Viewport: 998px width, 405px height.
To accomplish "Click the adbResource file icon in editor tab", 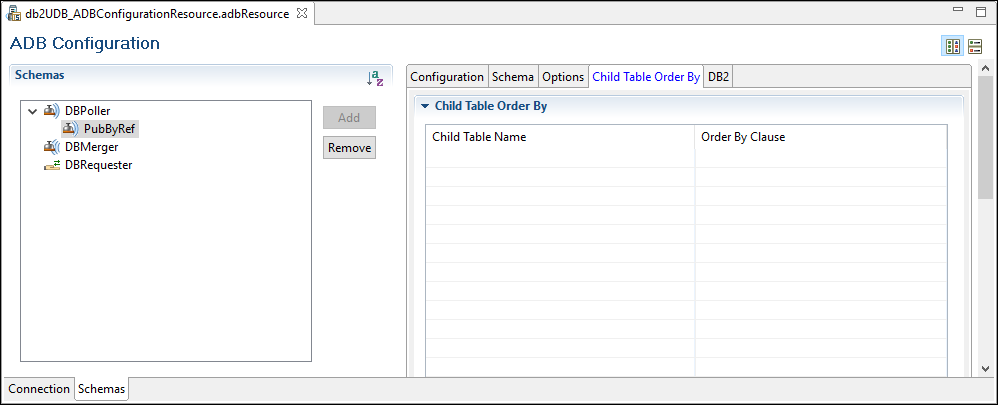I will [x=15, y=13].
